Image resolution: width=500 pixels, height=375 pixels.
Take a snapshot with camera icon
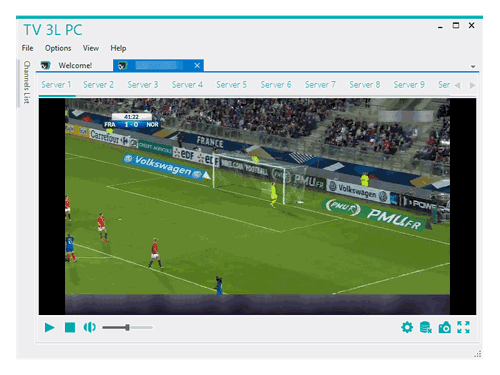click(x=445, y=327)
